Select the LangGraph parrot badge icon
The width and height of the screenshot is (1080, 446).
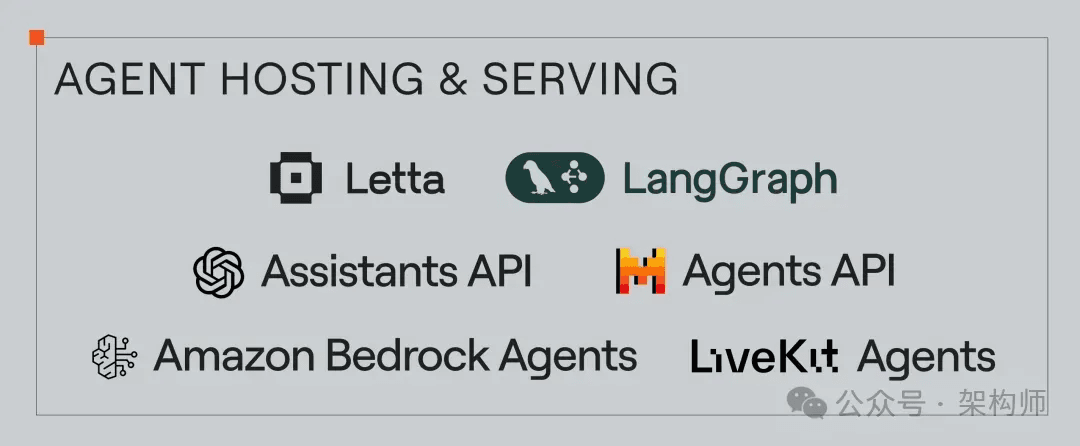pyautogui.click(x=555, y=178)
